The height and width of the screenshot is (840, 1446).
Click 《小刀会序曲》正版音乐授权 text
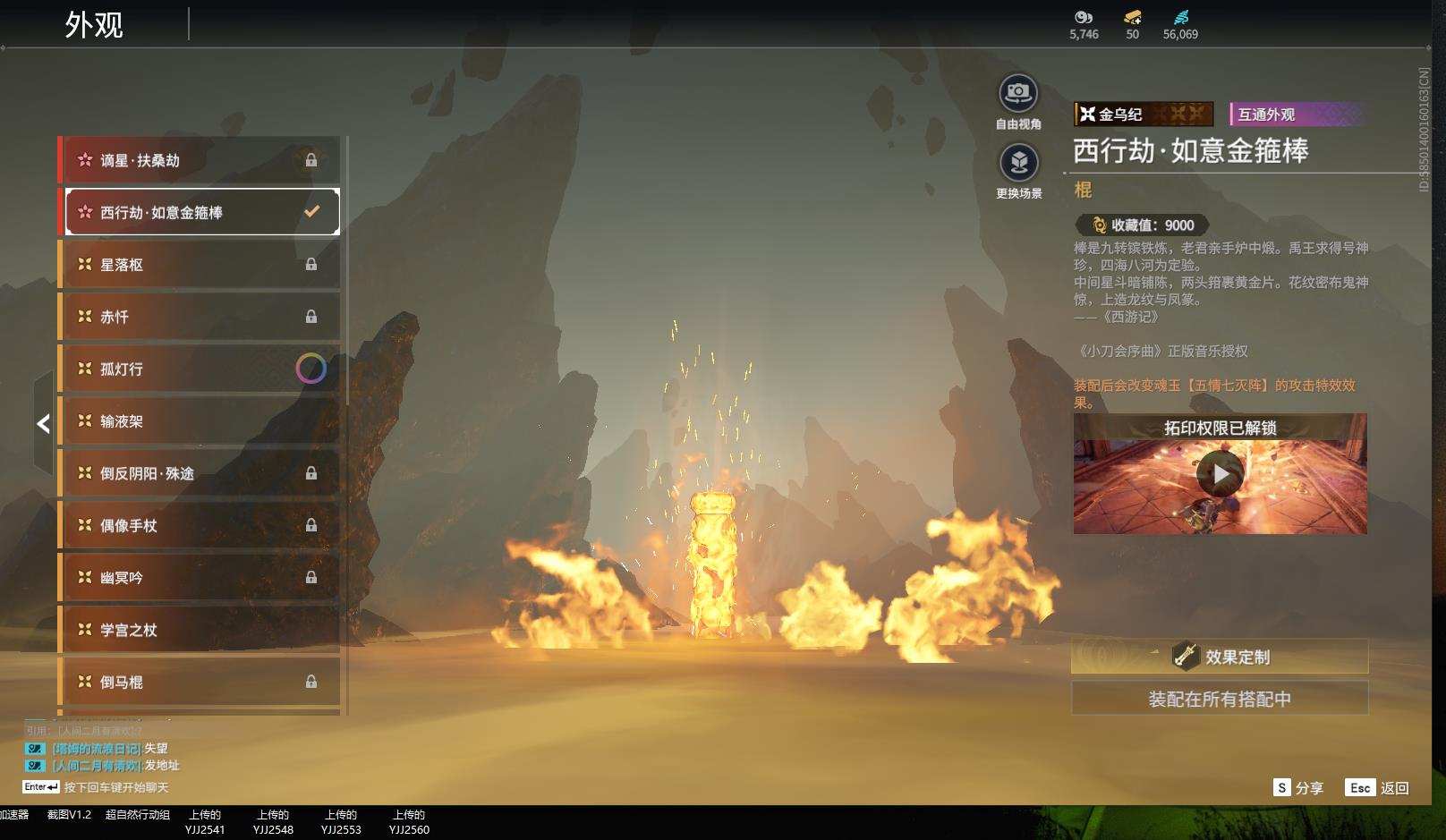click(x=1161, y=351)
